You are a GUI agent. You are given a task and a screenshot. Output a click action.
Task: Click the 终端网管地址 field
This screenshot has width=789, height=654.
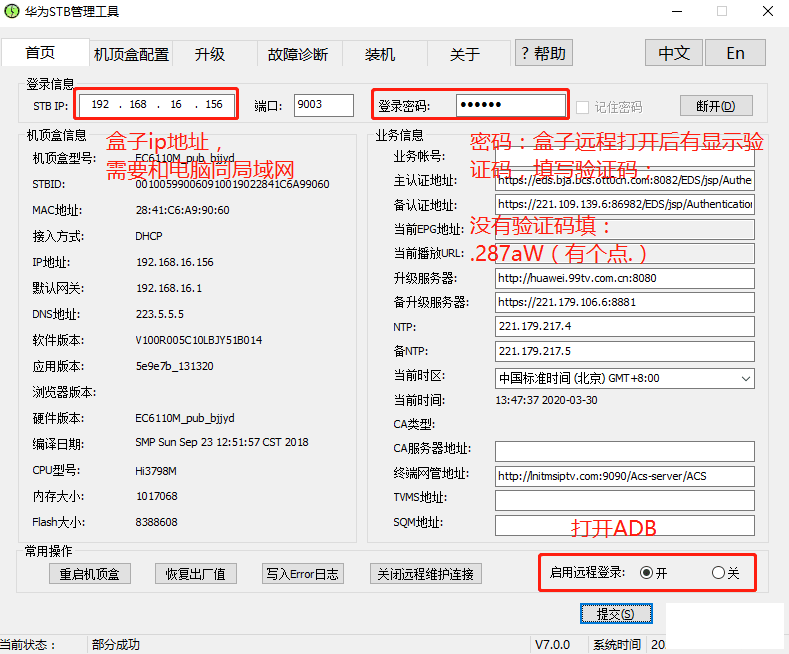(624, 476)
